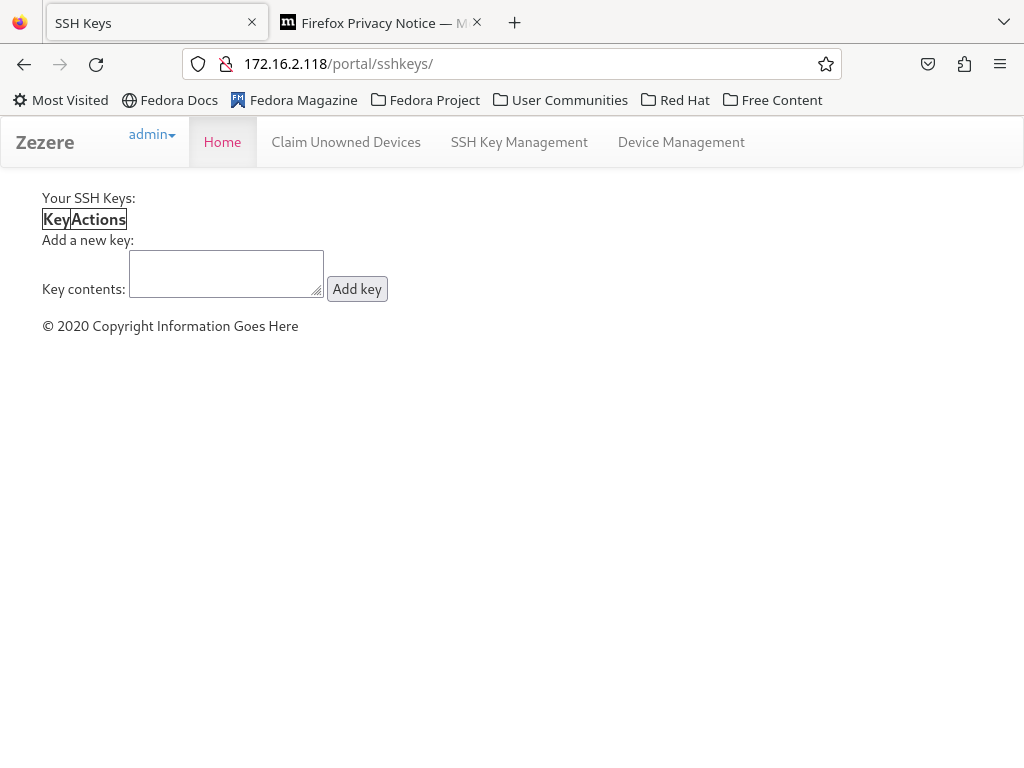The height and width of the screenshot is (768, 1024).
Task: Reload the current page
Action: pyautogui.click(x=96, y=64)
